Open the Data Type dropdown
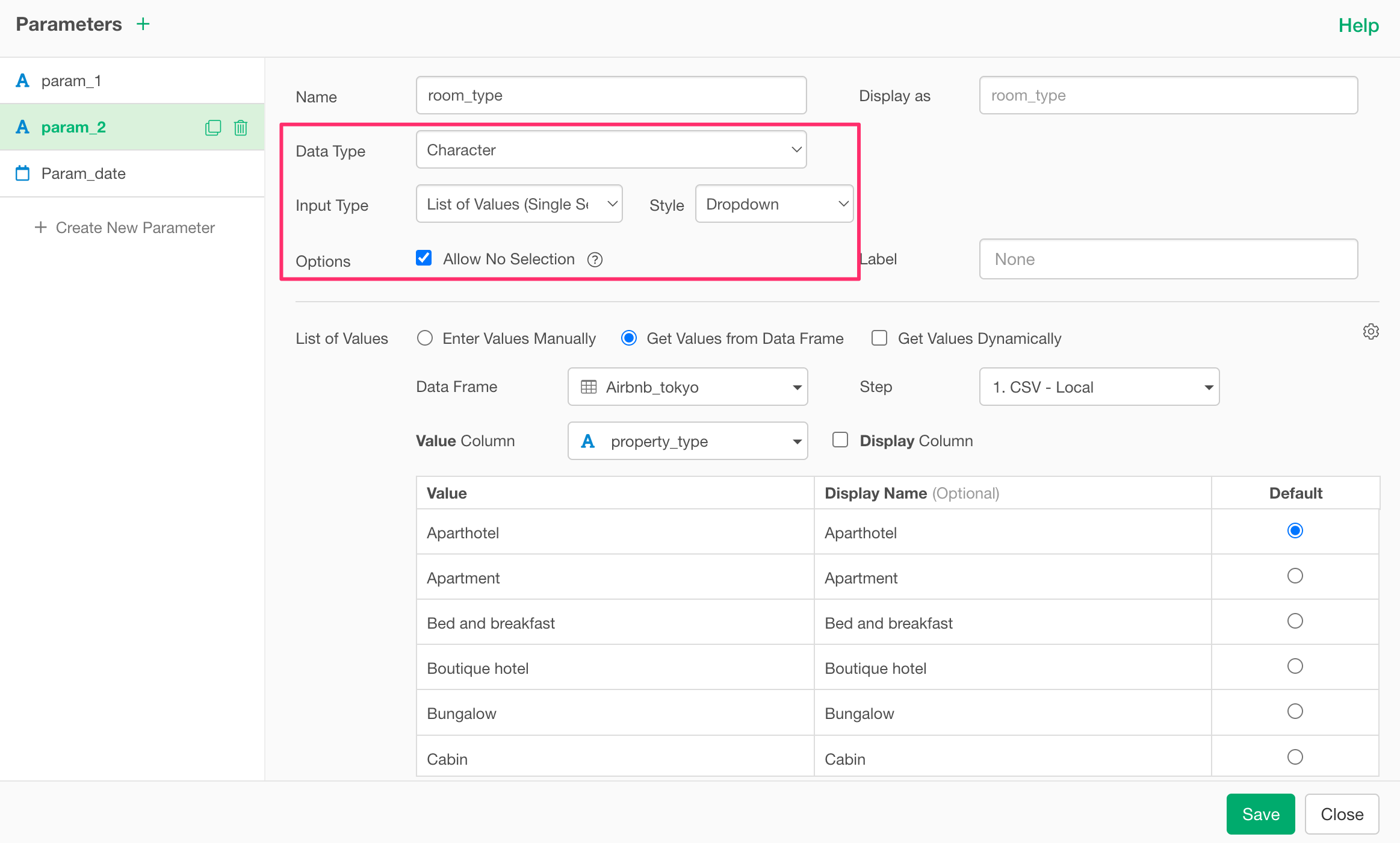Viewport: 1400px width, 843px height. [611, 150]
